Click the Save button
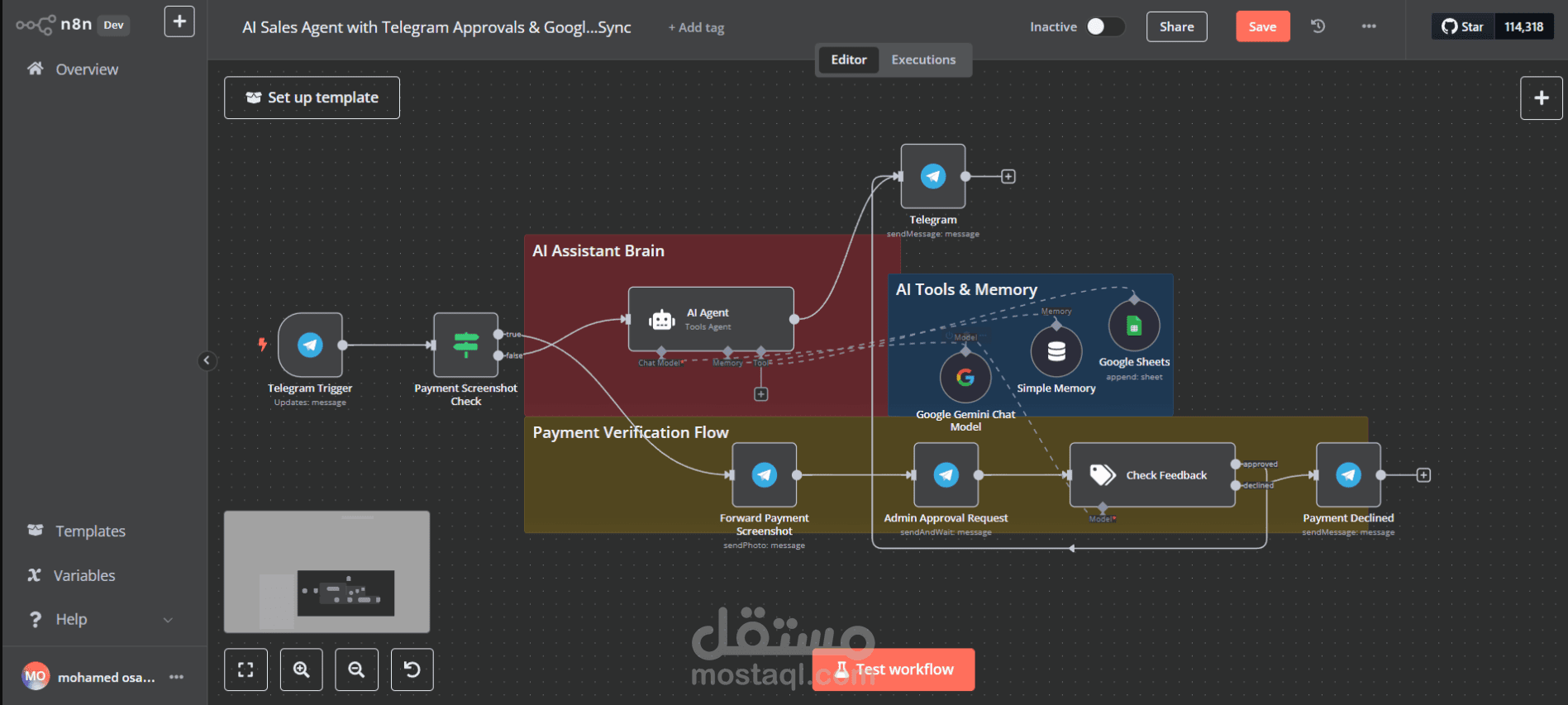The width and height of the screenshot is (1568, 705). 1263,26
